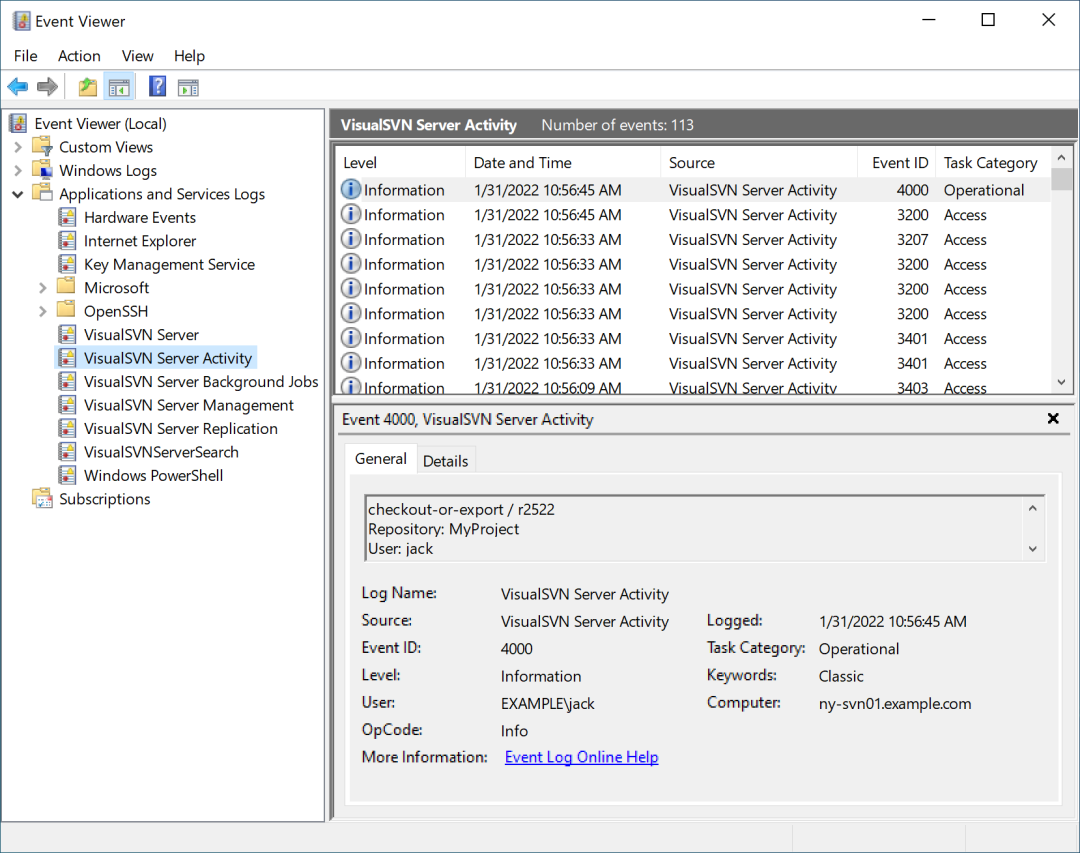Expand the Windows Logs tree node

(x=18, y=170)
